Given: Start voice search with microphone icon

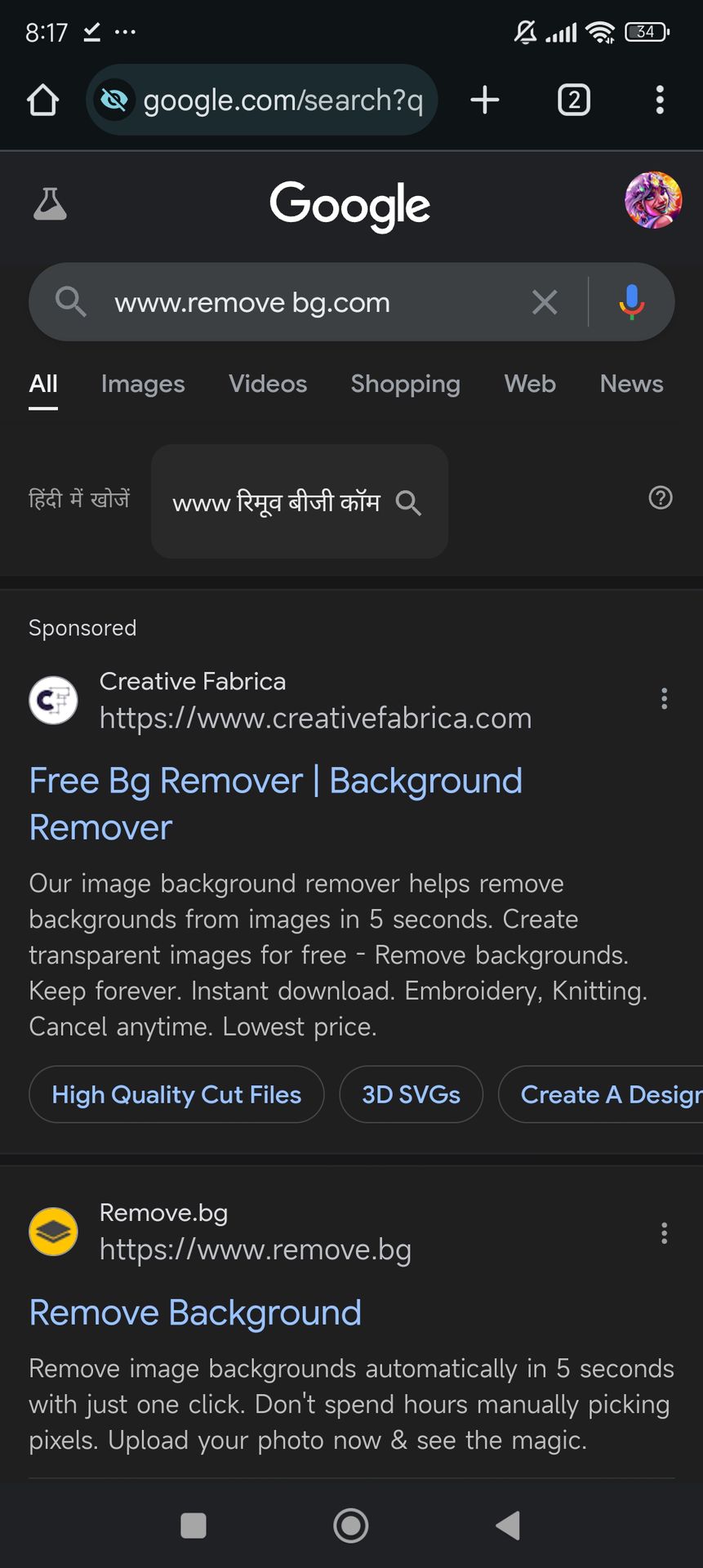Looking at the screenshot, I should coord(631,302).
